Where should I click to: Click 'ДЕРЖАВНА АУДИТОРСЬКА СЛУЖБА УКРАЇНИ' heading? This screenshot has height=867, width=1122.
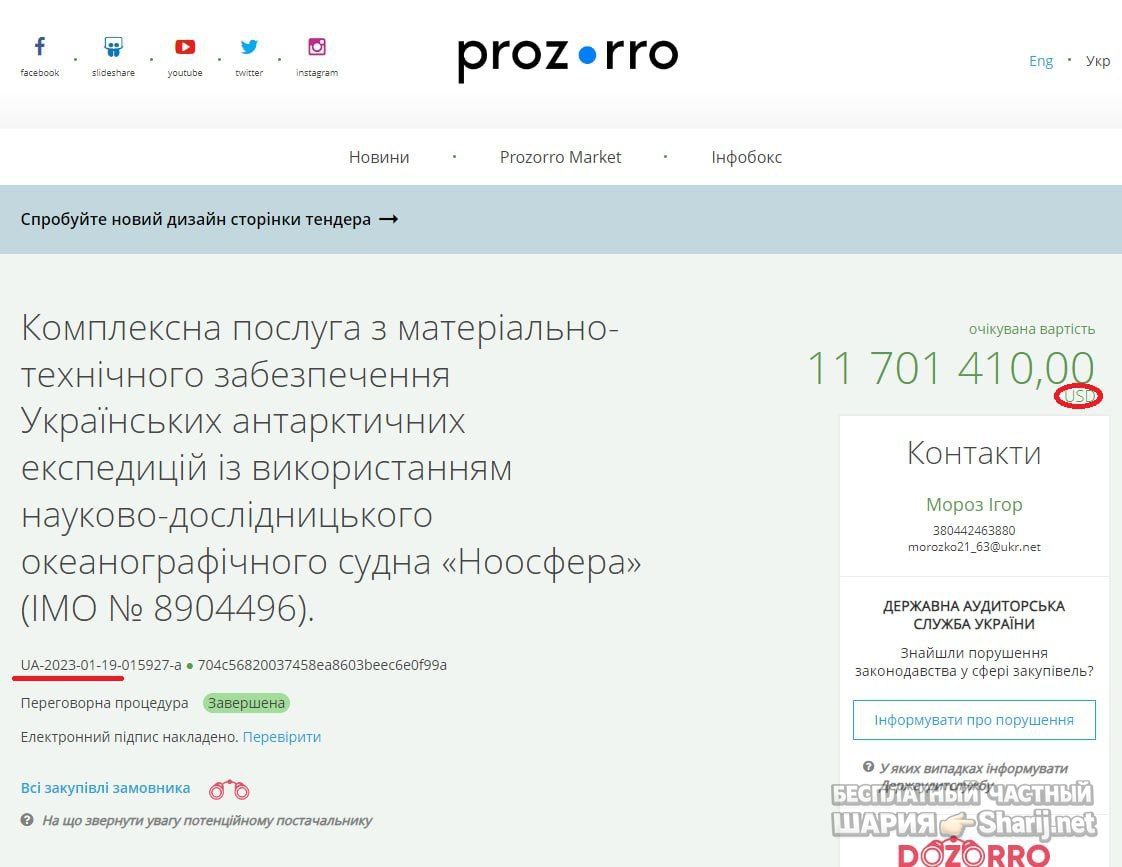point(974,614)
